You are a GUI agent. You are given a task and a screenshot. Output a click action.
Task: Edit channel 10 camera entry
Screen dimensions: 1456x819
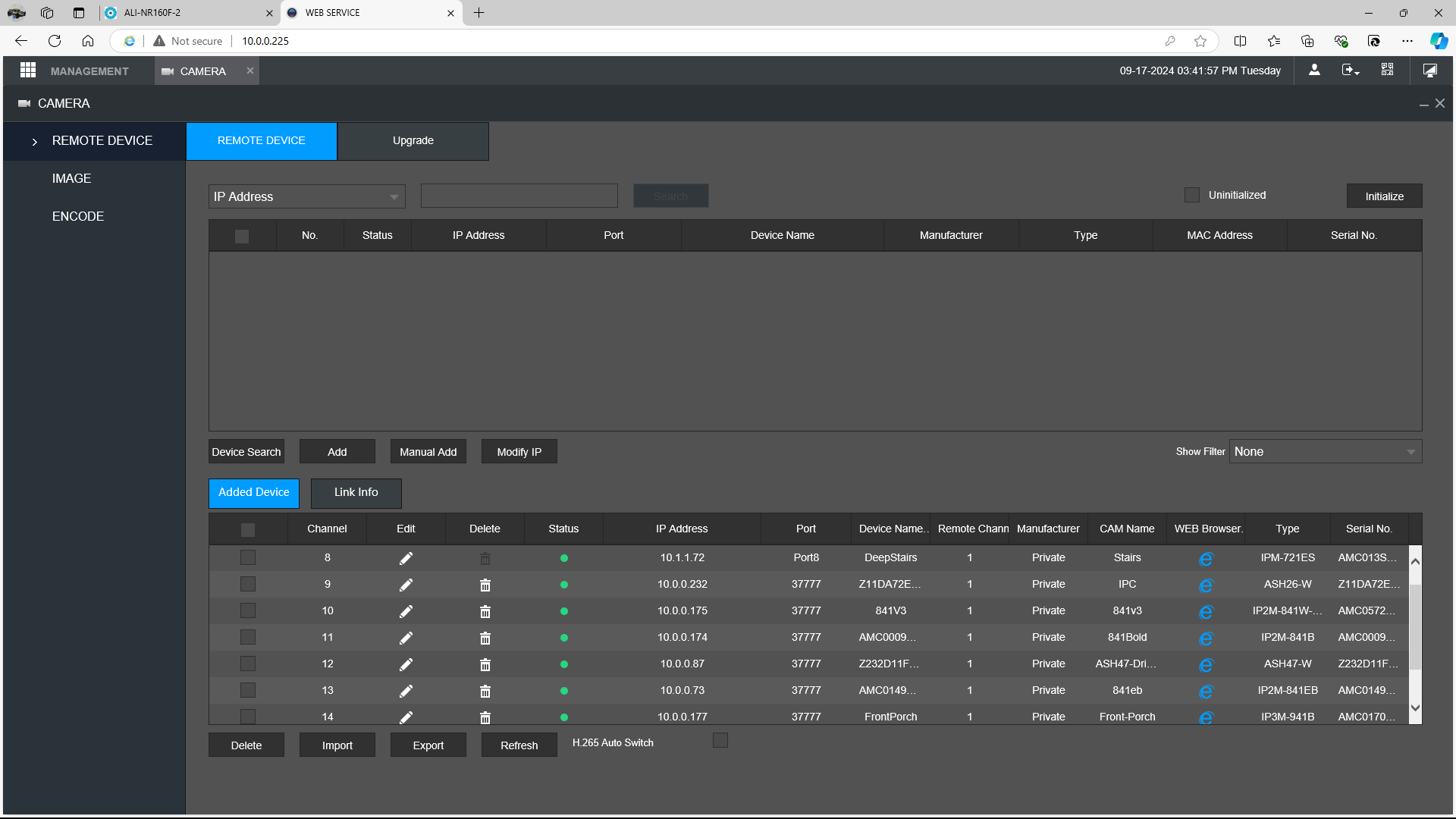point(406,611)
